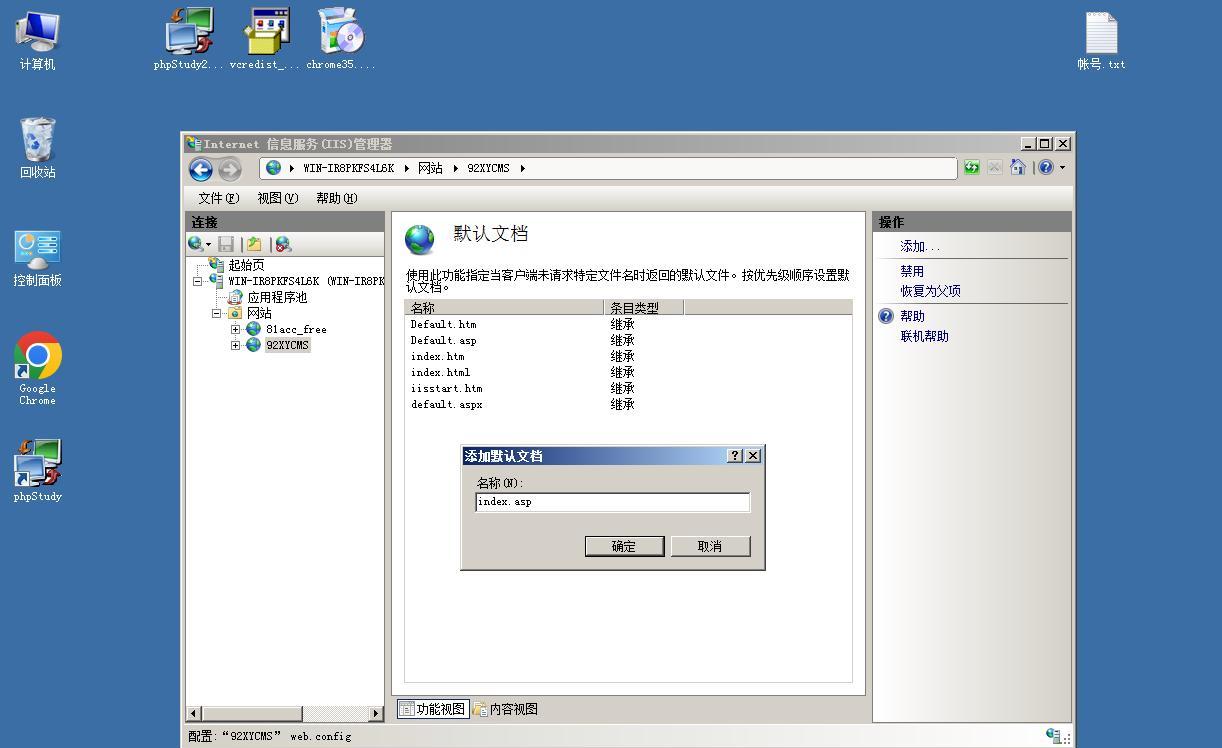Click the blue help question-mark toolbar icon
Image resolution: width=1222 pixels, height=748 pixels.
[x=1046, y=168]
